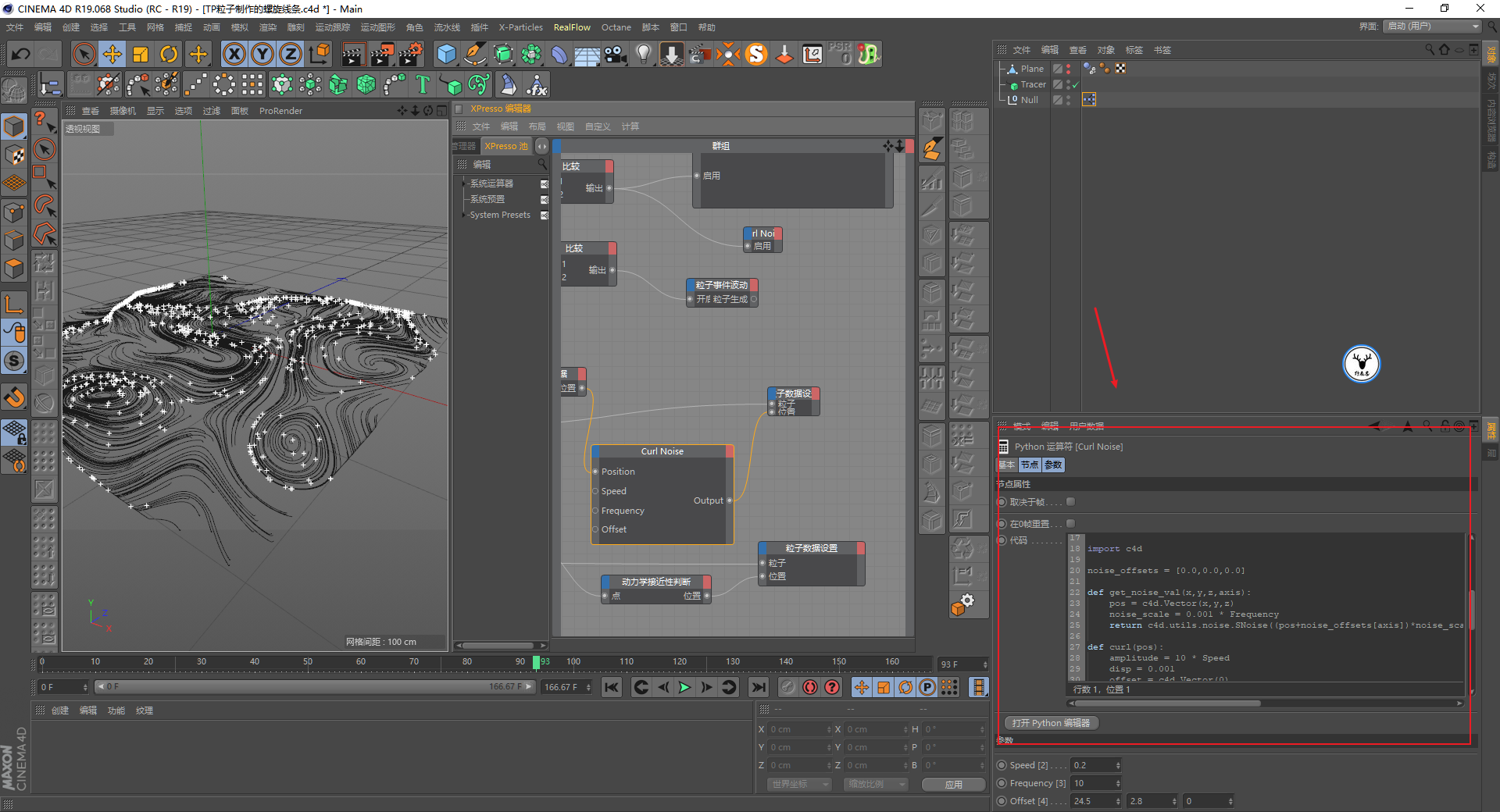Toggle the Frequency animation radio dot
This screenshot has width=1500, height=812.
tap(1002, 783)
